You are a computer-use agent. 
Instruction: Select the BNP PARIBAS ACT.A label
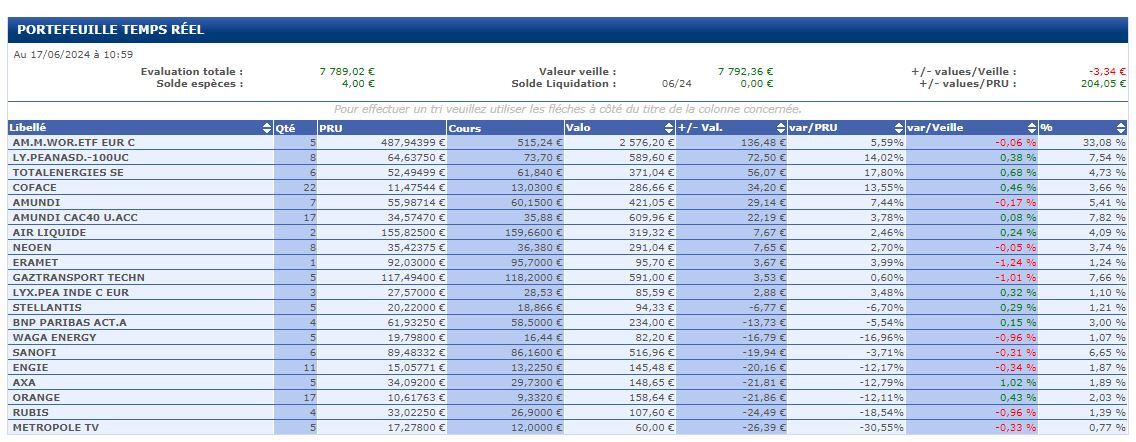coord(69,322)
